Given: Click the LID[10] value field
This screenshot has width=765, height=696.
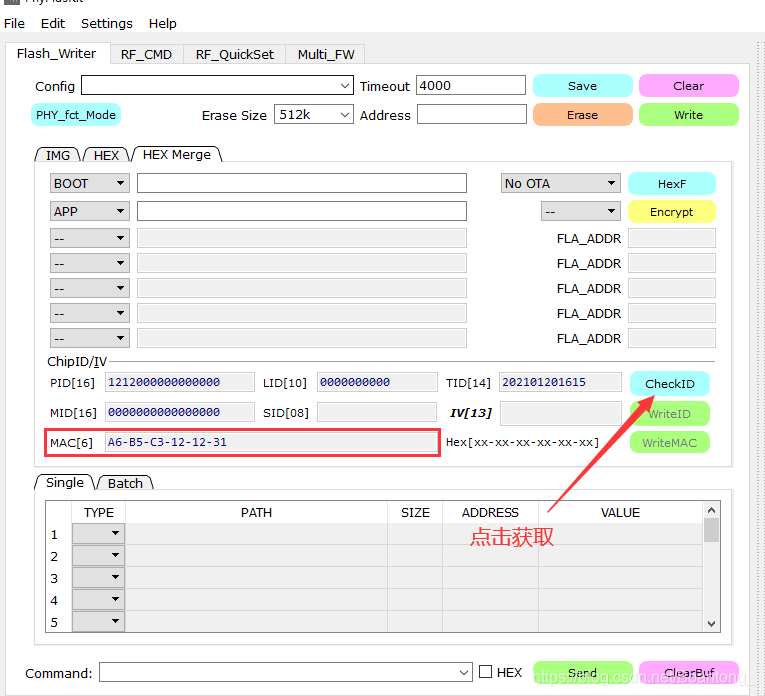Looking at the screenshot, I should pos(377,382).
